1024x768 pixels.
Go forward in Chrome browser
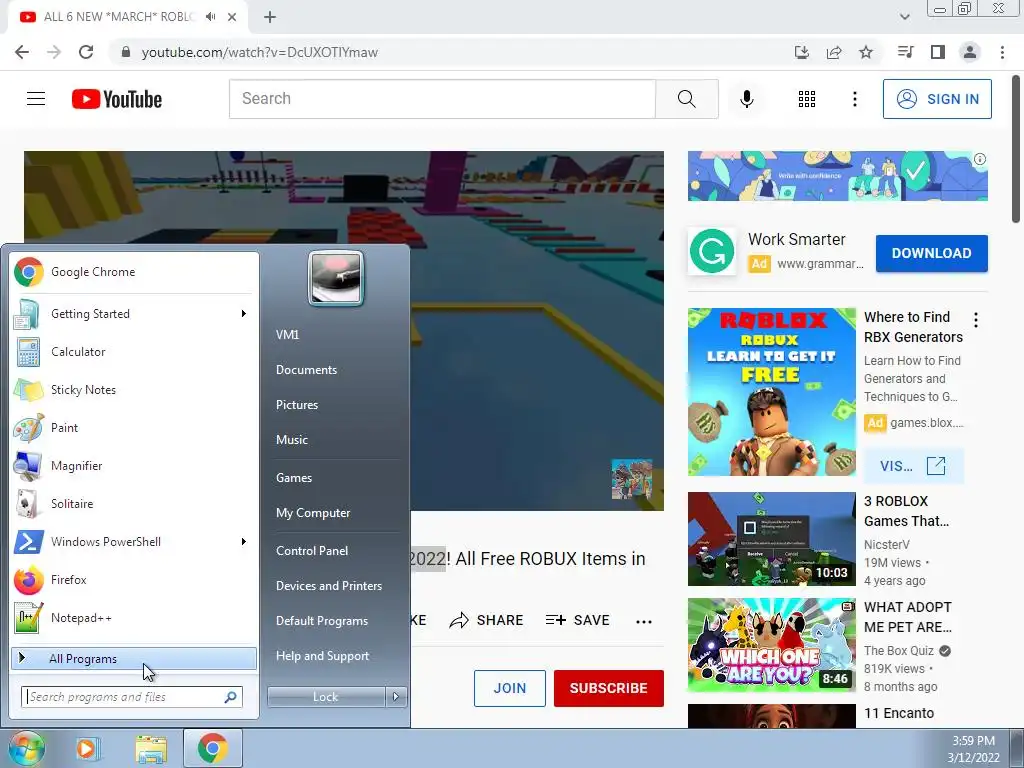coord(54,52)
